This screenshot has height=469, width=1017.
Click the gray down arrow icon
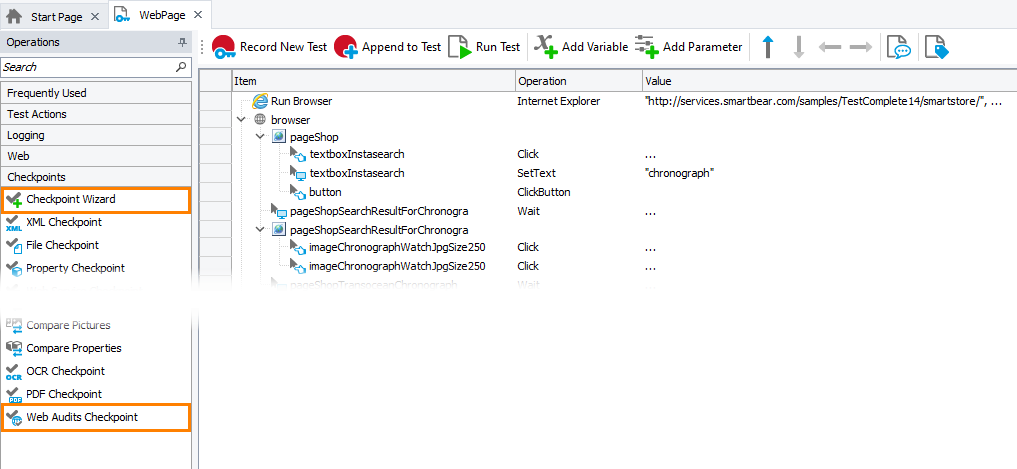pyautogui.click(x=798, y=47)
